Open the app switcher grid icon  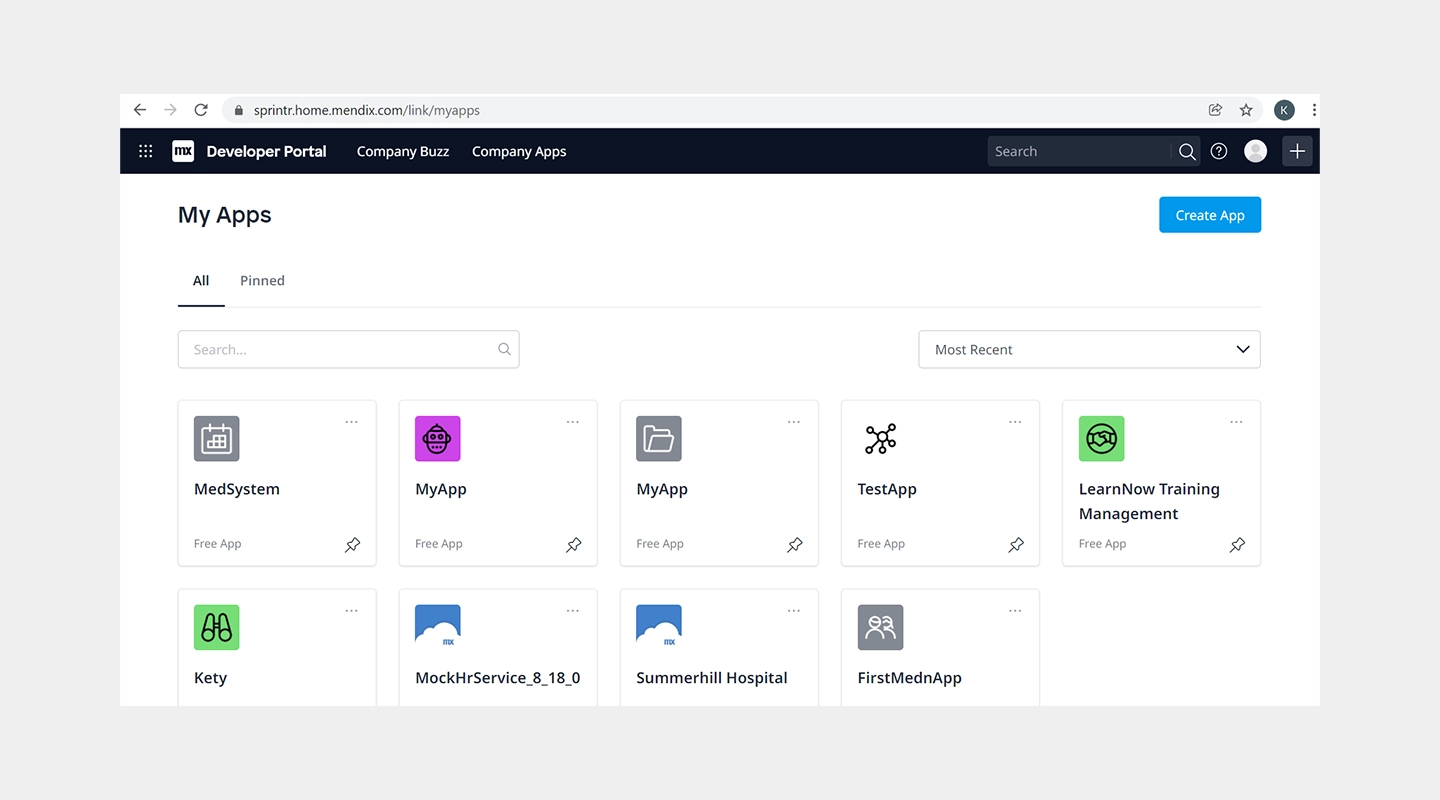click(x=146, y=151)
